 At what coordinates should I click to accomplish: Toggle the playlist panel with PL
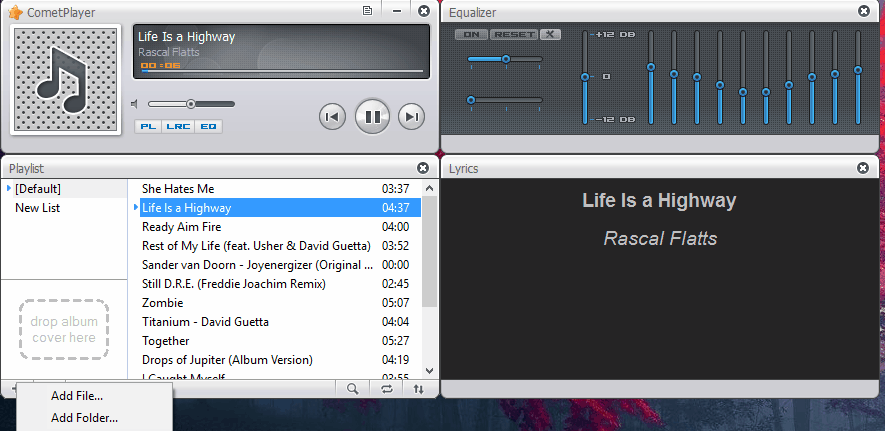148,126
